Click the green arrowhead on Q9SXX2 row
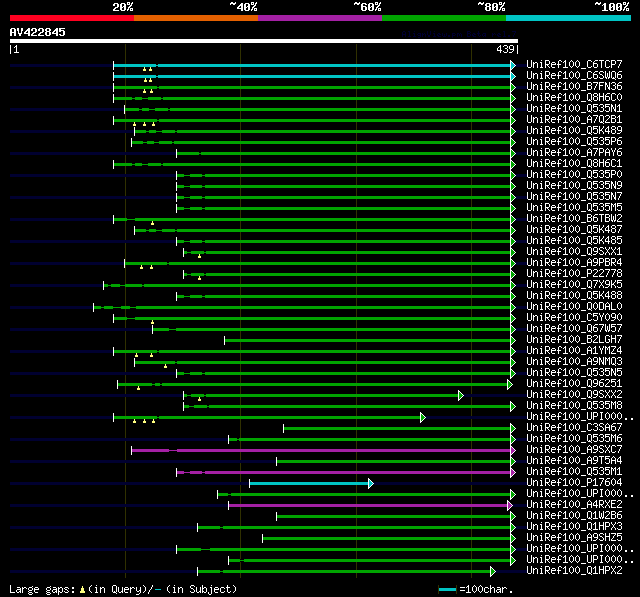This screenshot has height=597, width=640. click(461, 395)
